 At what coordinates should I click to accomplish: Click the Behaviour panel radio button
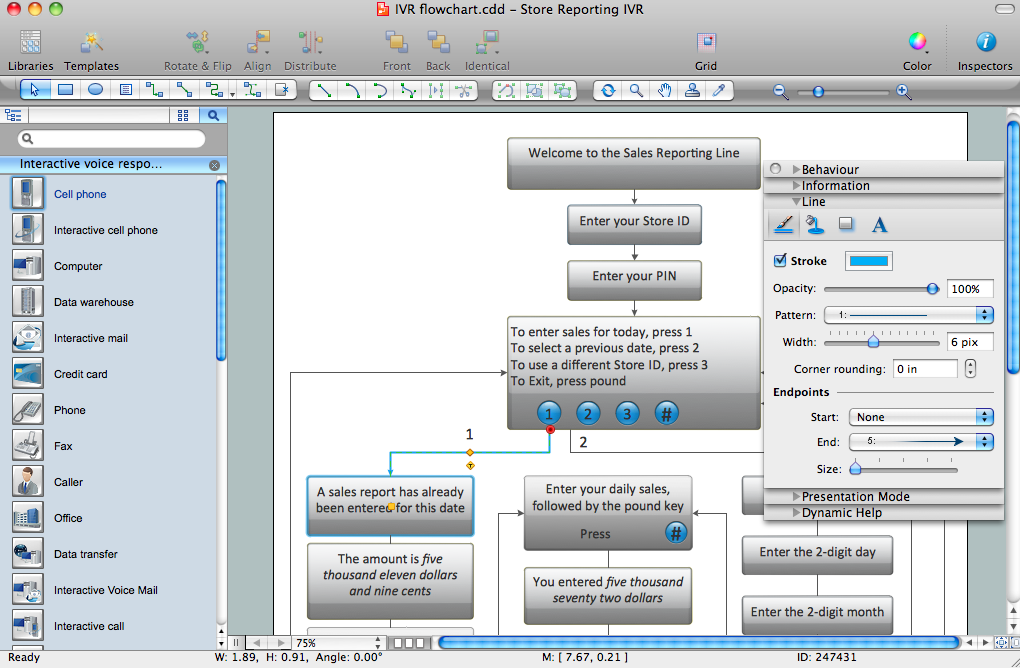775,169
